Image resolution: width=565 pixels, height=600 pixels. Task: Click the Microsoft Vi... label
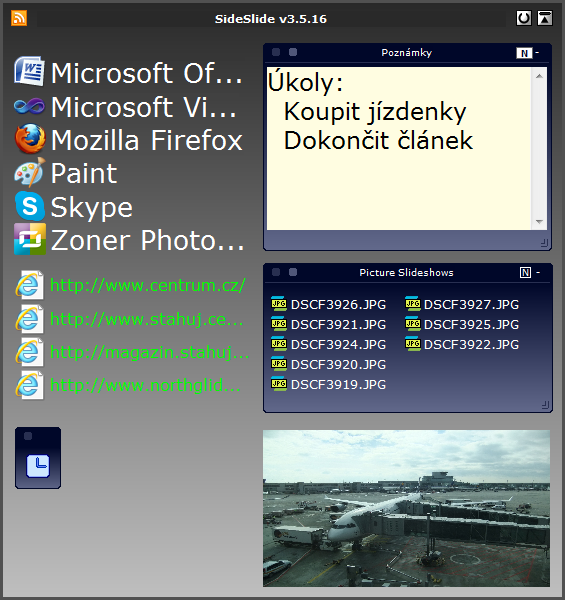point(144,107)
